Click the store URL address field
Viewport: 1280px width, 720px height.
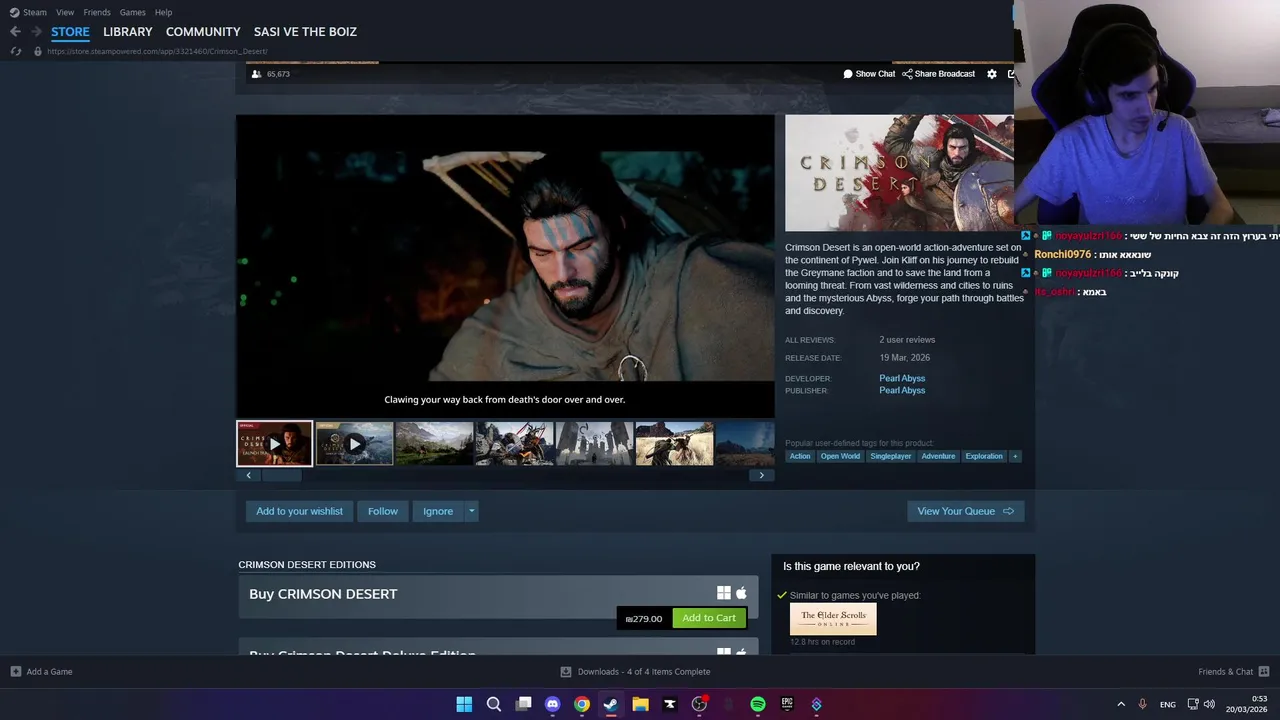click(157, 51)
